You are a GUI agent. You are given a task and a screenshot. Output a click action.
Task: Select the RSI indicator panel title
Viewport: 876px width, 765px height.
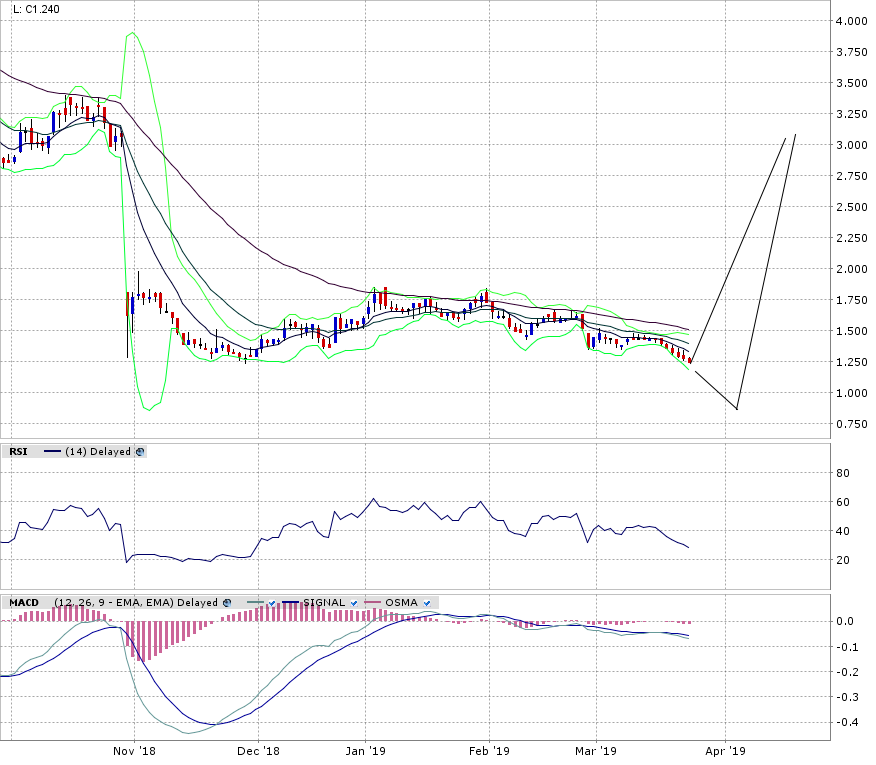pos(18,452)
